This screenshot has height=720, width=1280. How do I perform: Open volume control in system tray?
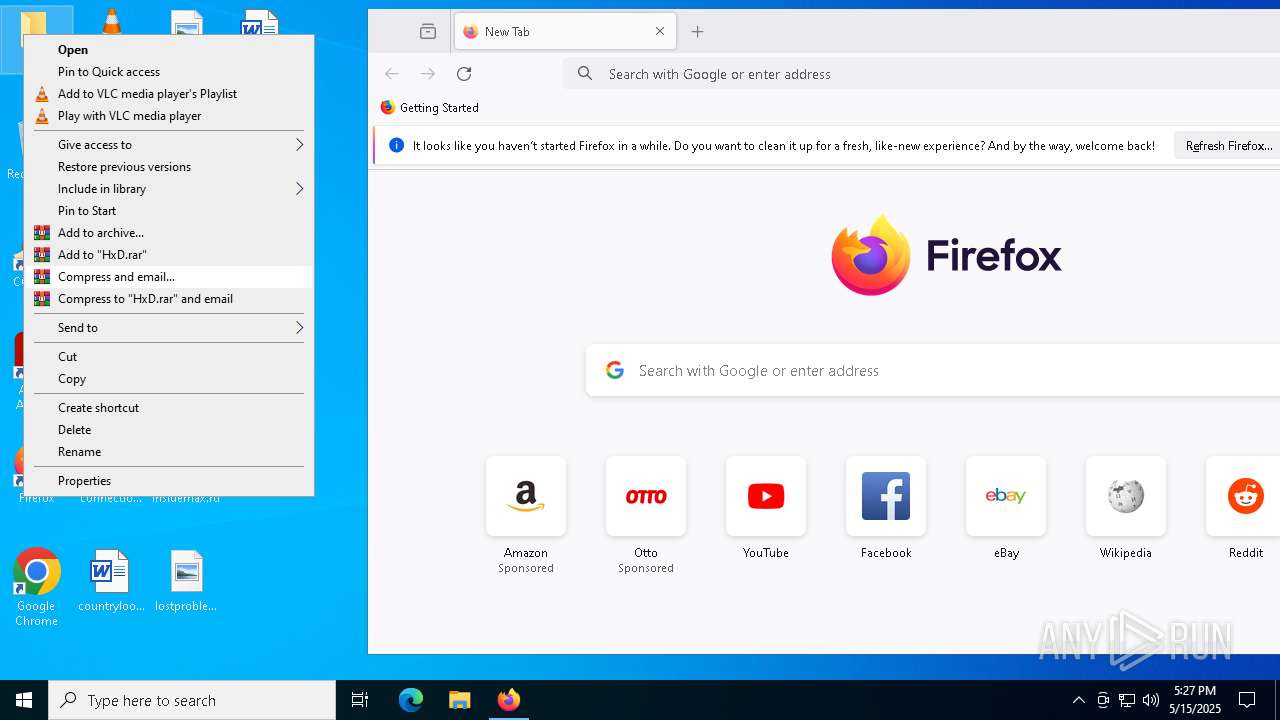click(x=1151, y=700)
